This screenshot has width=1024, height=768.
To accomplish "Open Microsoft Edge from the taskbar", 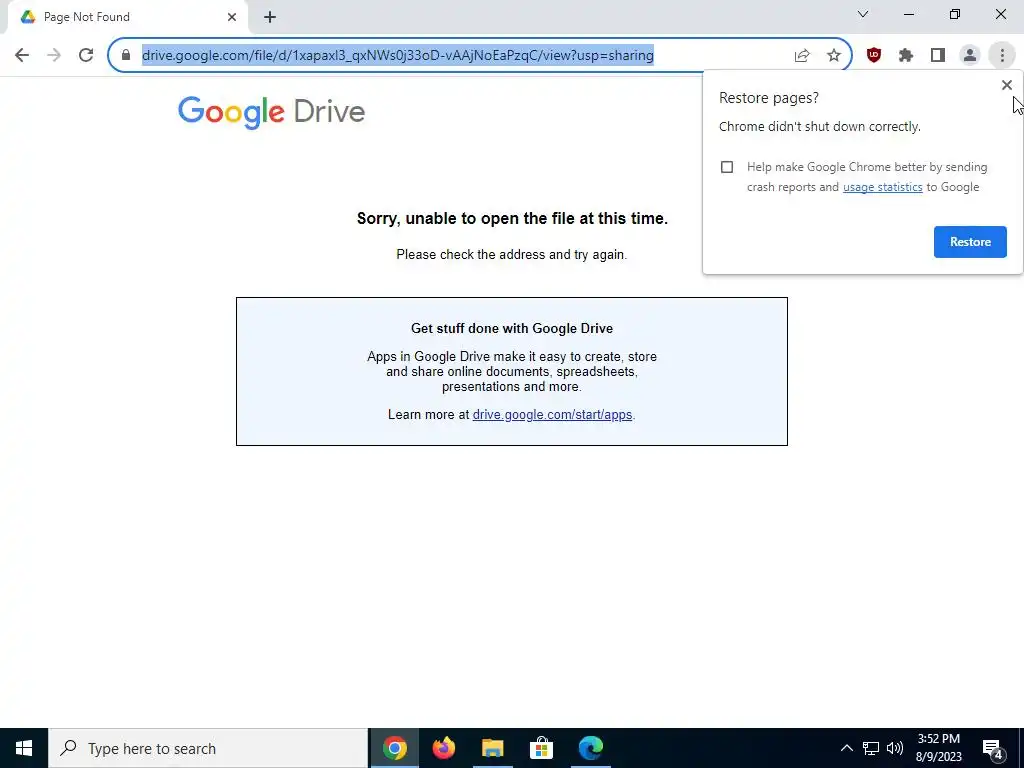I will coord(590,748).
